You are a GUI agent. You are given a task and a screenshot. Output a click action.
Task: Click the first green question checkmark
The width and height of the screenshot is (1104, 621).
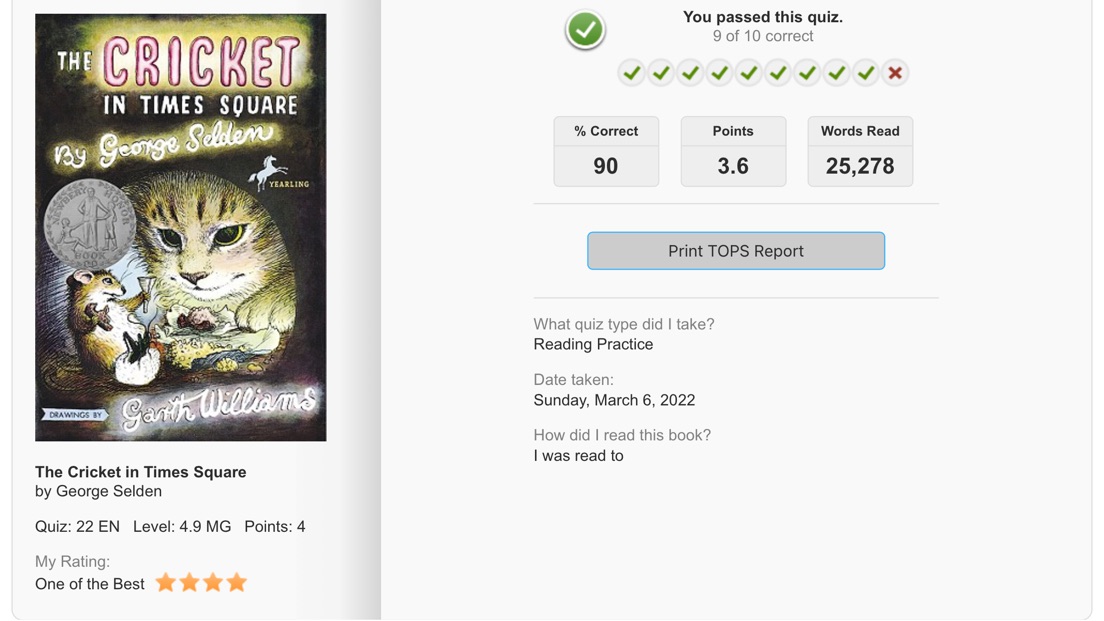click(x=632, y=73)
